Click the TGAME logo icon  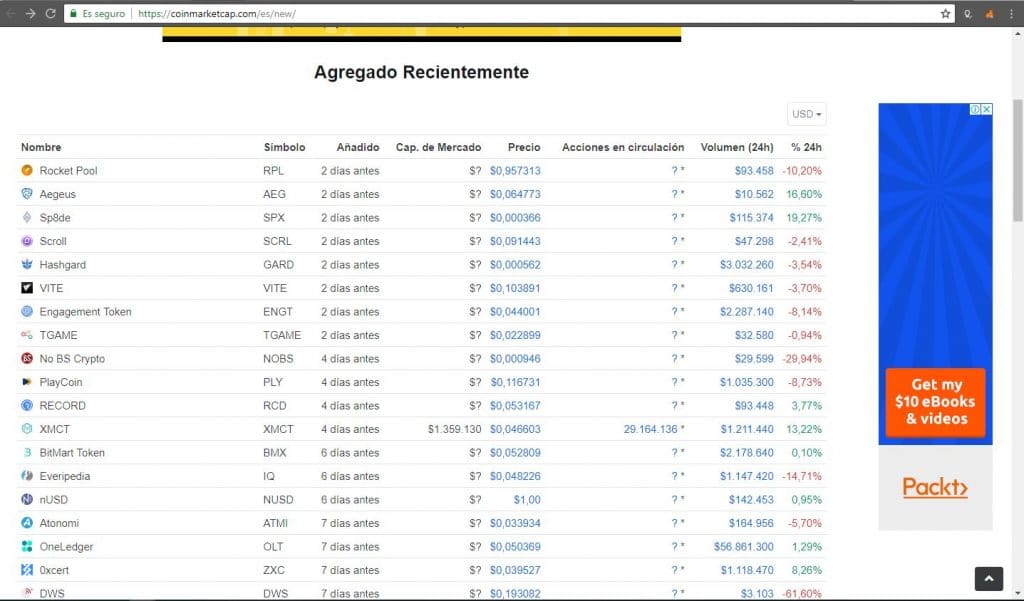27,335
